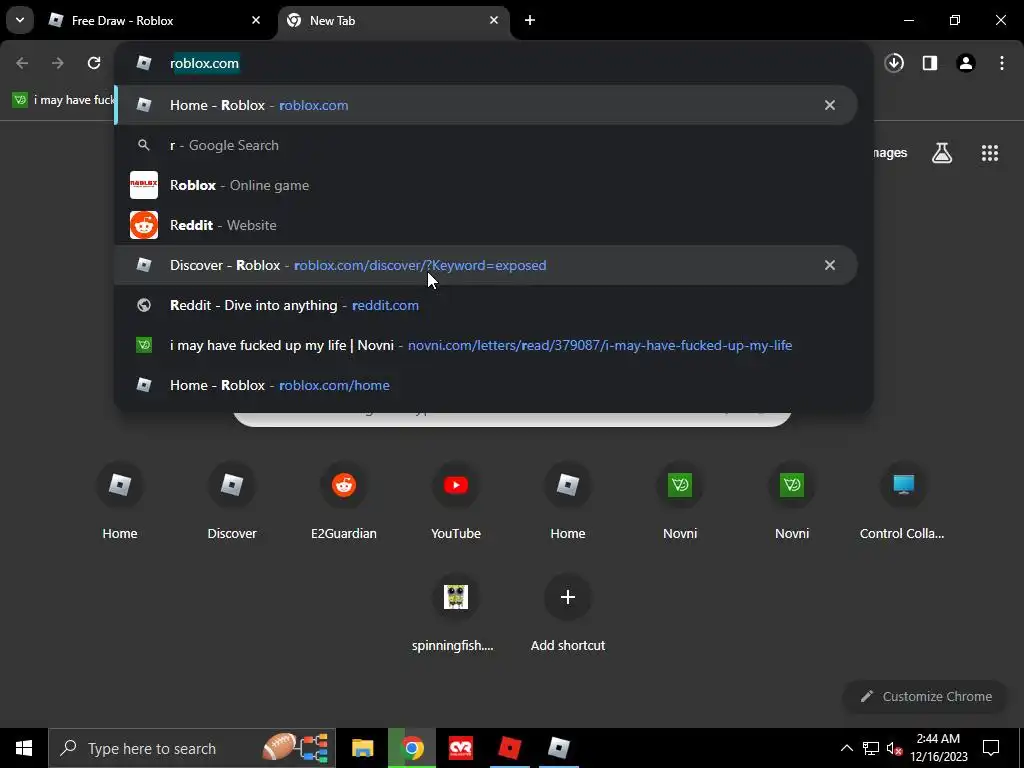1024x768 pixels.
Task: Click the Add shortcut button
Action: [x=568, y=614]
